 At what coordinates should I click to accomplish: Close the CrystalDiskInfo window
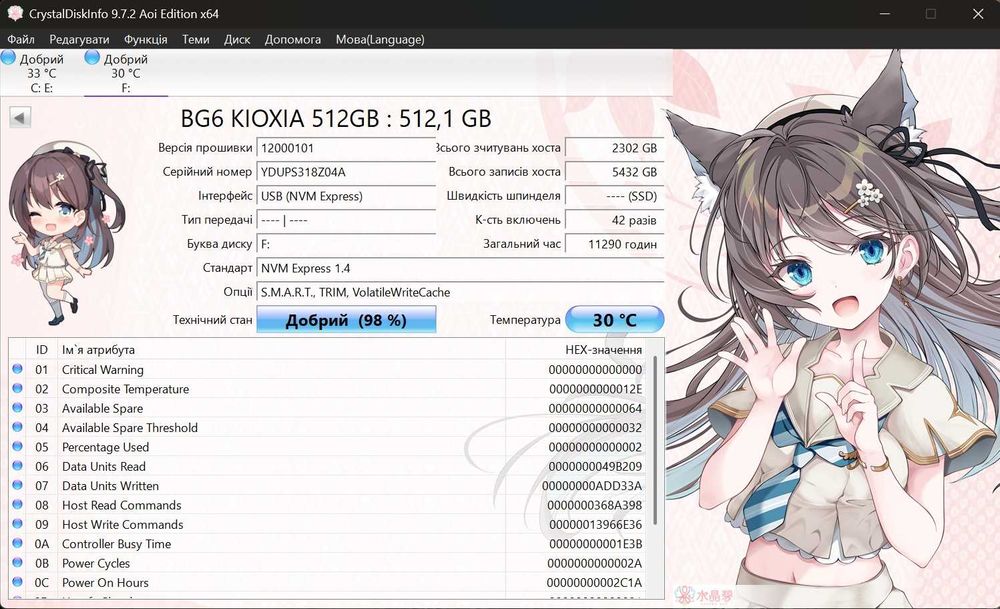click(x=978, y=13)
